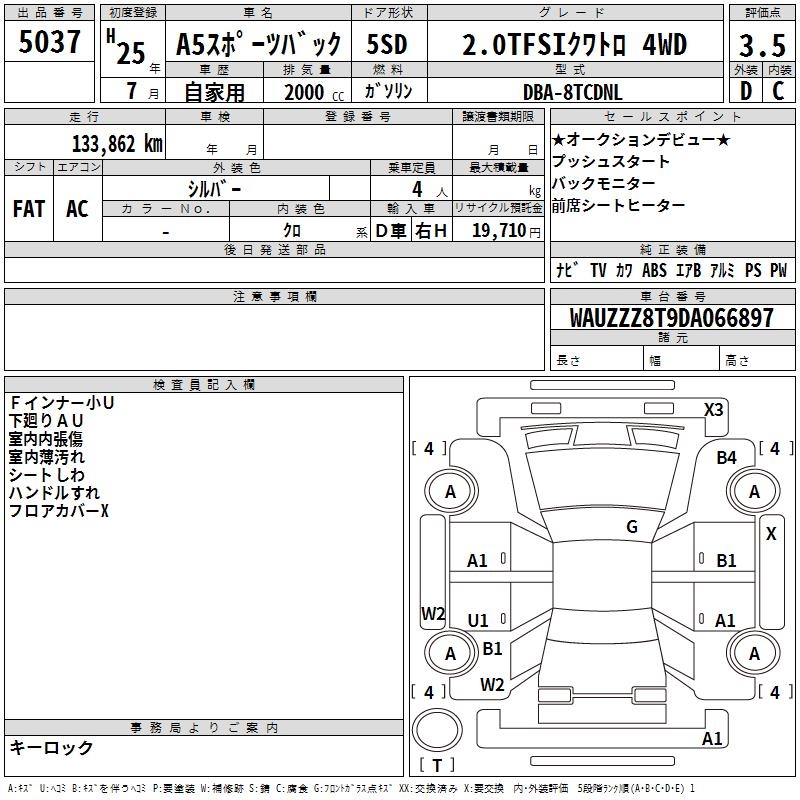Click the door type 5SD

(387, 44)
